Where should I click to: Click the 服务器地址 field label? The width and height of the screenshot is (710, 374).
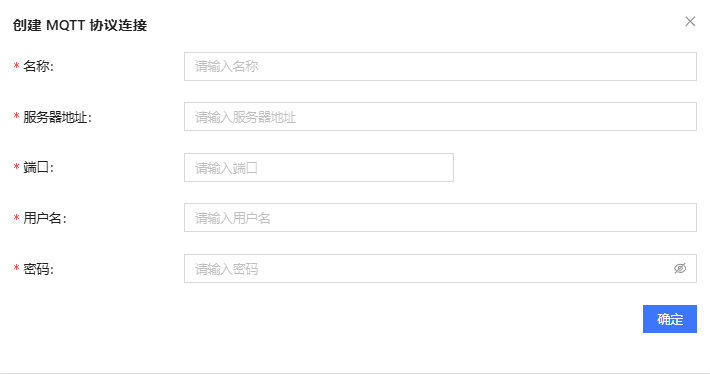(x=57, y=117)
